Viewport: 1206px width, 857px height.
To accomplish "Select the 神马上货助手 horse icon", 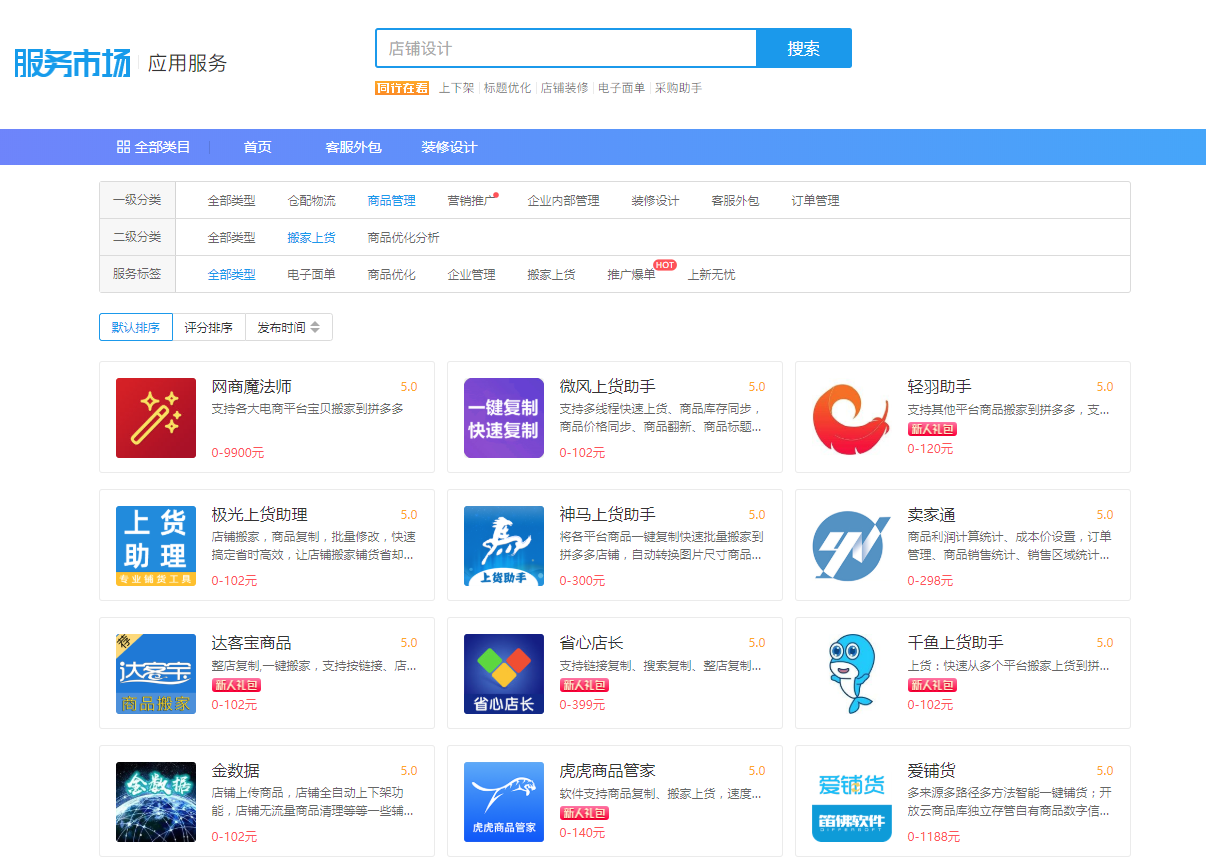I will [x=504, y=546].
